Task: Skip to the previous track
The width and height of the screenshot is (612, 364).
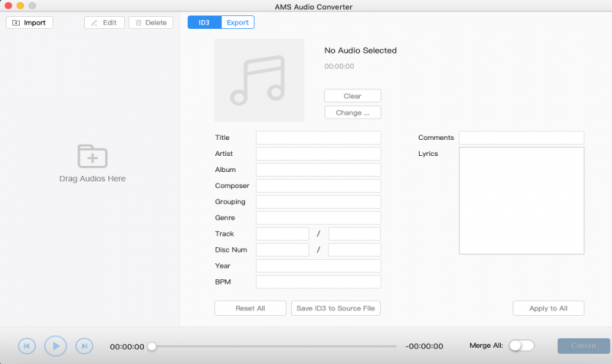Action: click(x=27, y=346)
